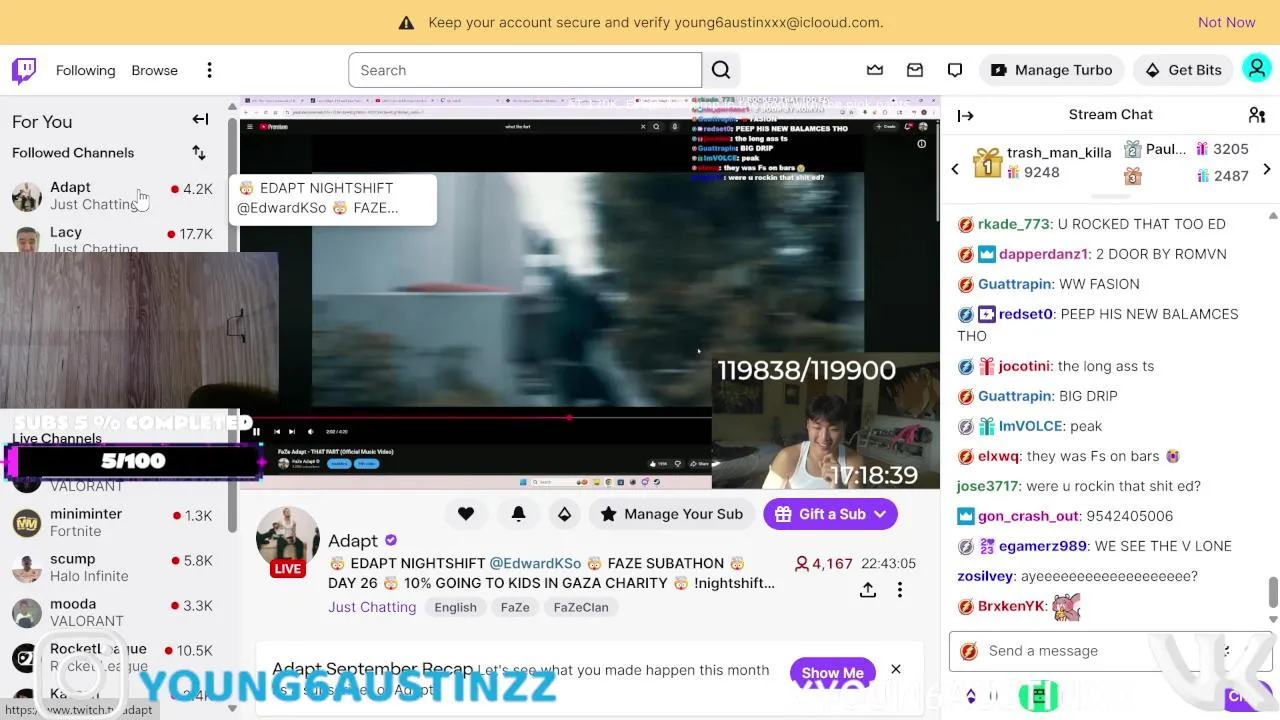Toggle the notification bell for Adapt

pos(518,514)
